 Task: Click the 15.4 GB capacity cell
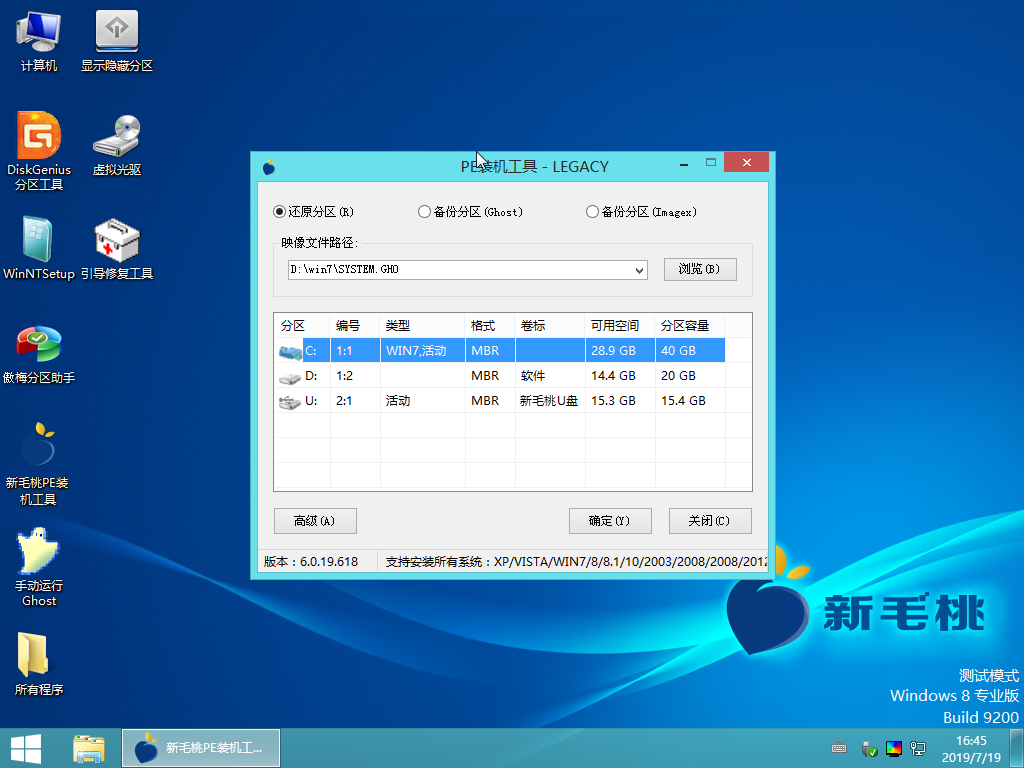(690, 400)
